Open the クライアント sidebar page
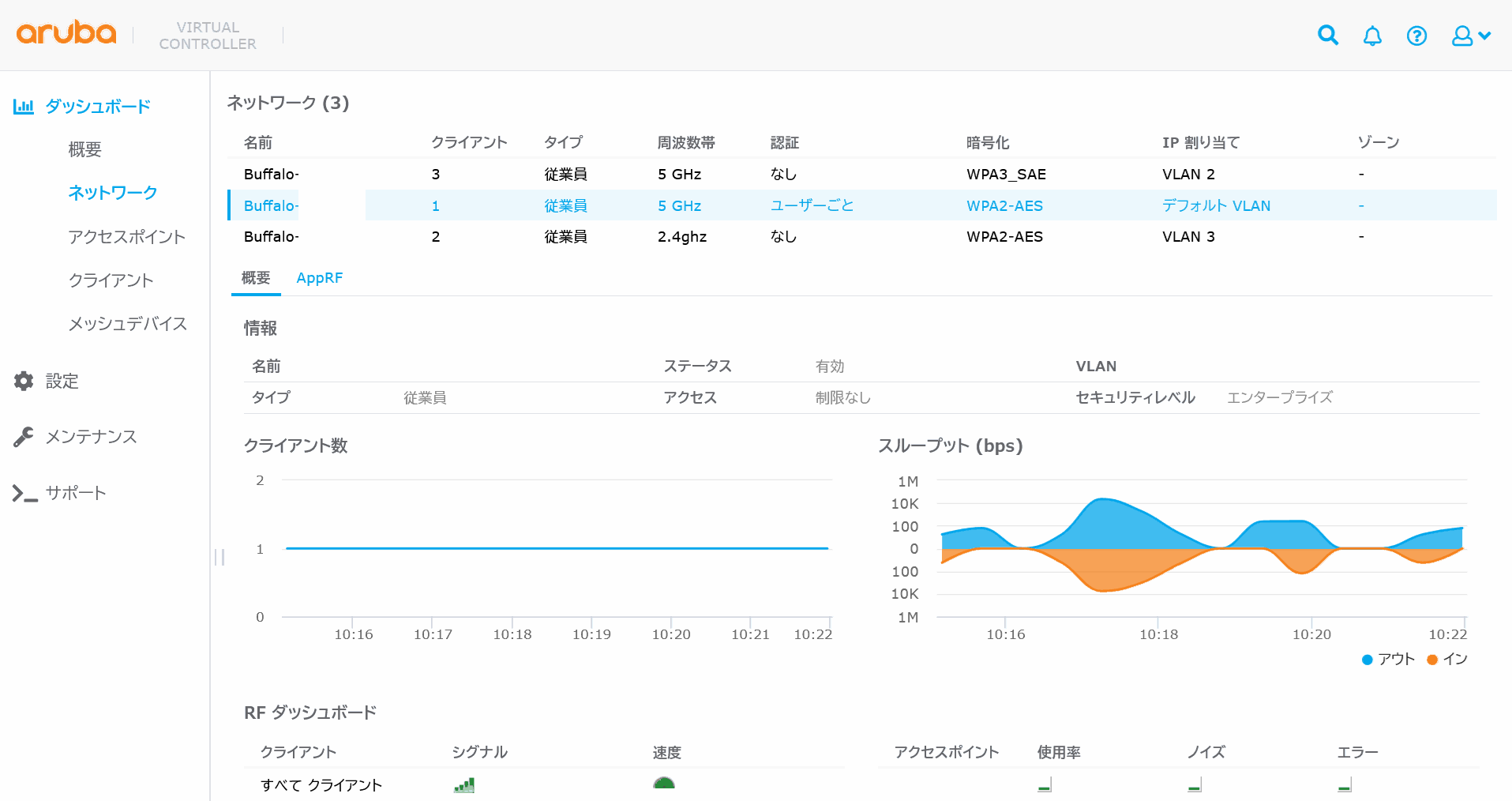This screenshot has height=801, width=1512. click(111, 280)
